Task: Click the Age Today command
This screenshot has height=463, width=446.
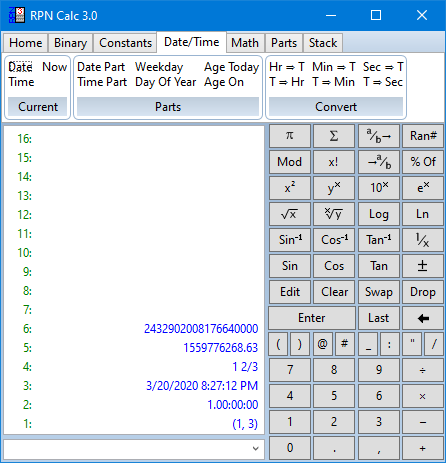Action: point(231,67)
